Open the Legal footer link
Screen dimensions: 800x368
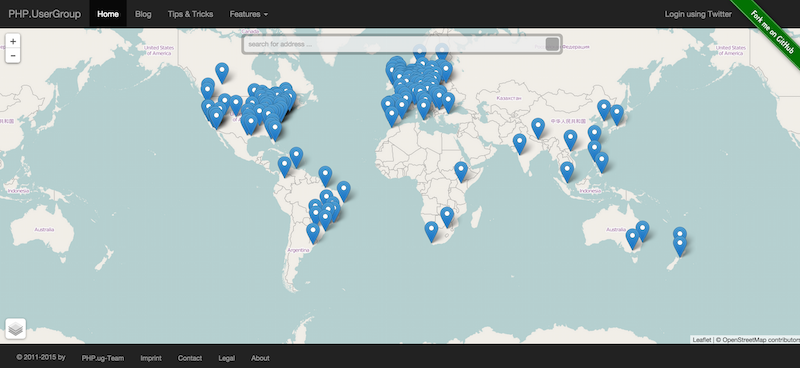point(227,358)
